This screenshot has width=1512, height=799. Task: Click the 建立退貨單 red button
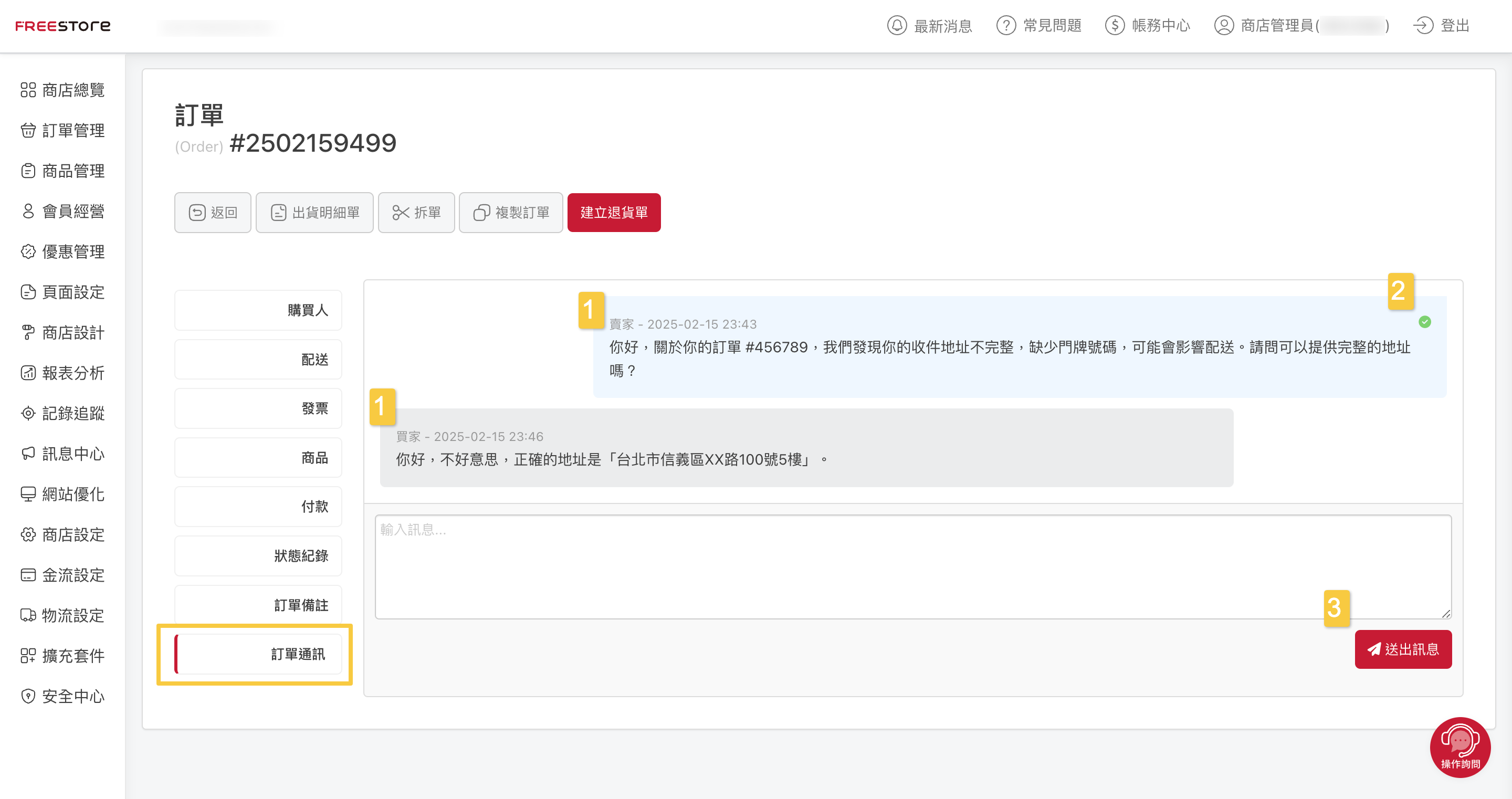pyautogui.click(x=613, y=213)
